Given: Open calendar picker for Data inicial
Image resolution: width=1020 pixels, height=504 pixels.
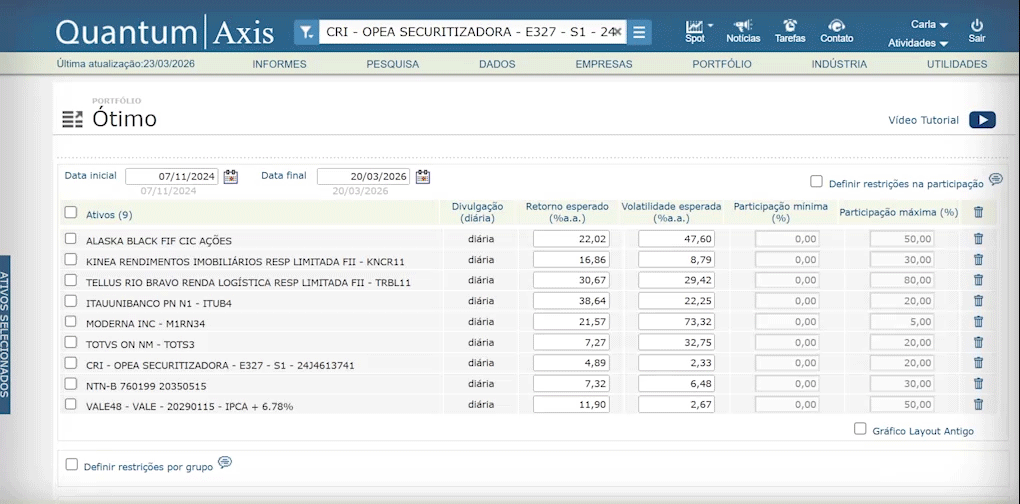Looking at the screenshot, I should click(231, 177).
